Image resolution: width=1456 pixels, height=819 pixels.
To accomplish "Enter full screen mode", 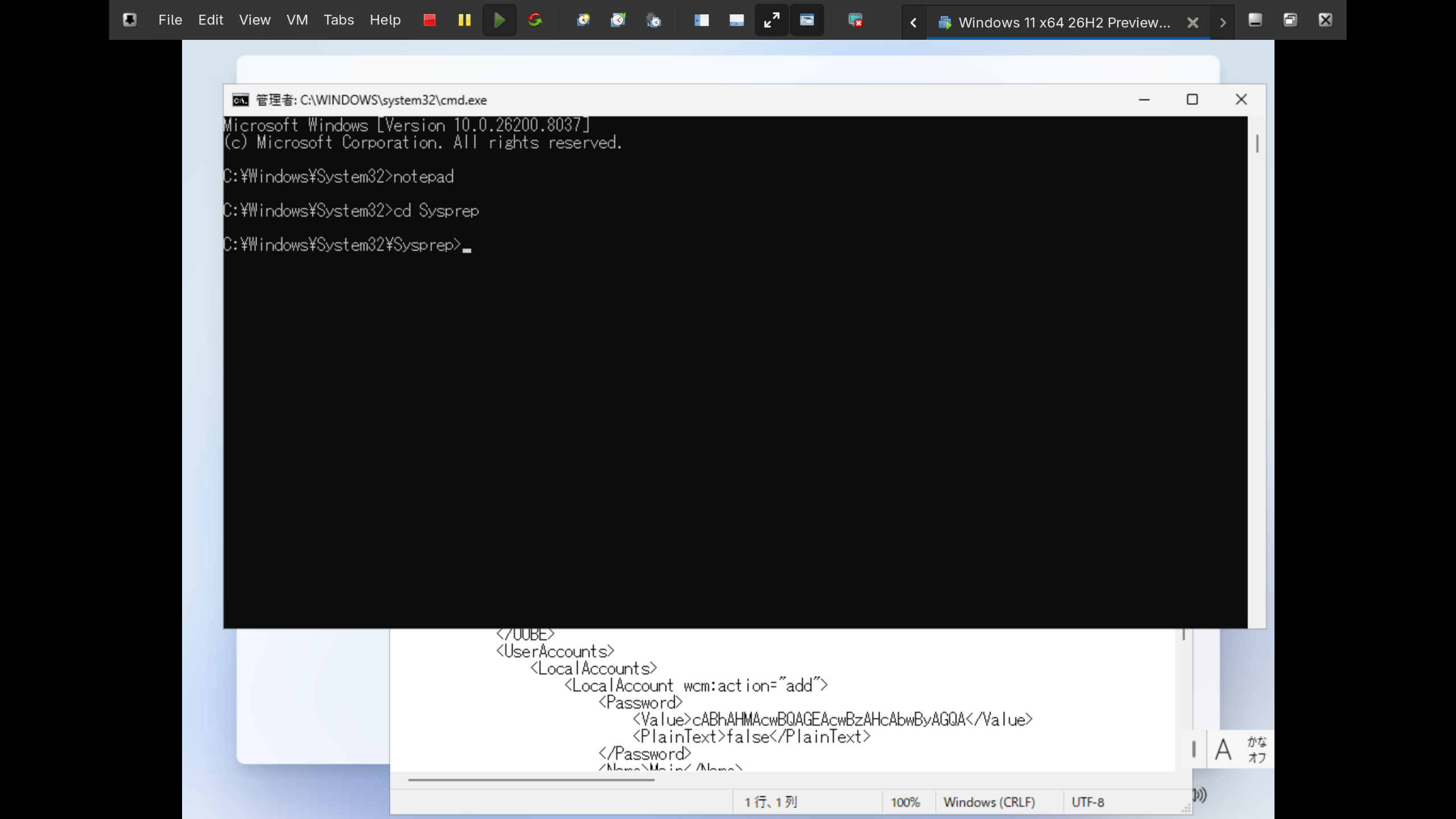I will (772, 20).
